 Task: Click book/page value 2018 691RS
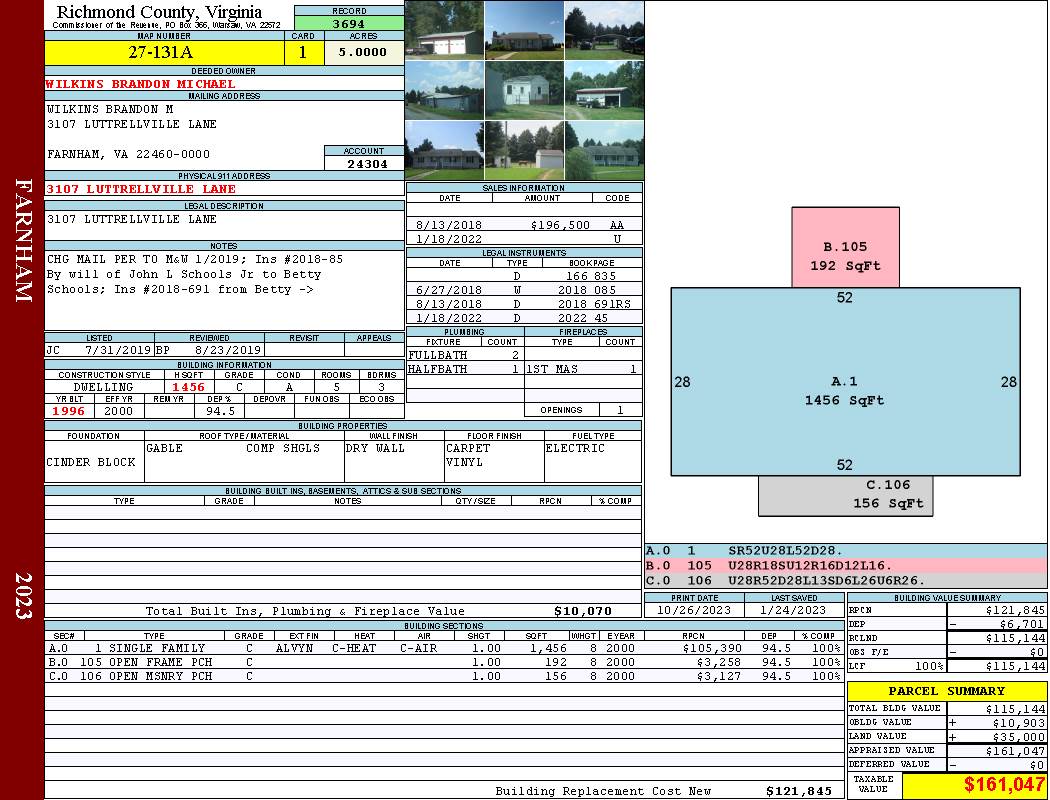tap(594, 304)
